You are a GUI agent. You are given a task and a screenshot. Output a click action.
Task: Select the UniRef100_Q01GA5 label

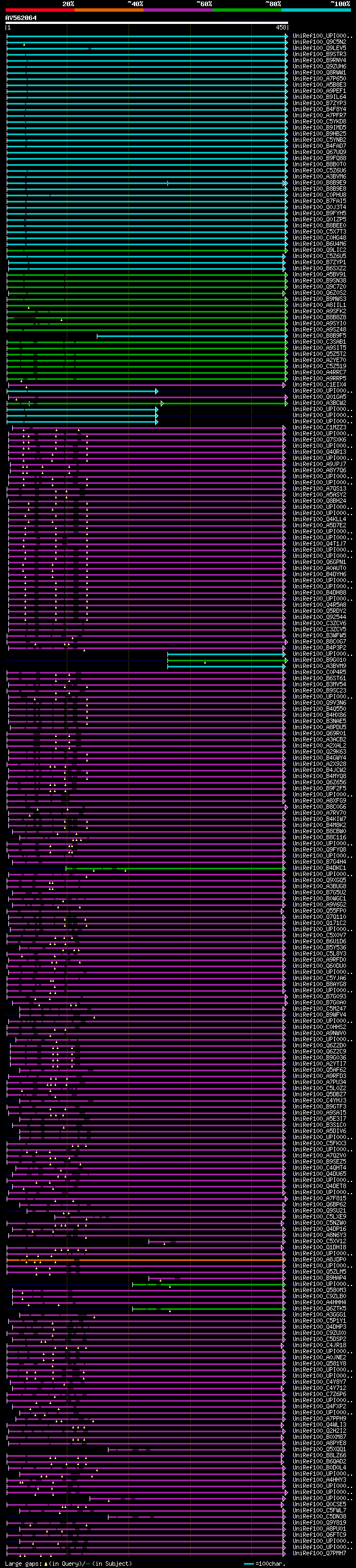pyautogui.click(x=319, y=396)
